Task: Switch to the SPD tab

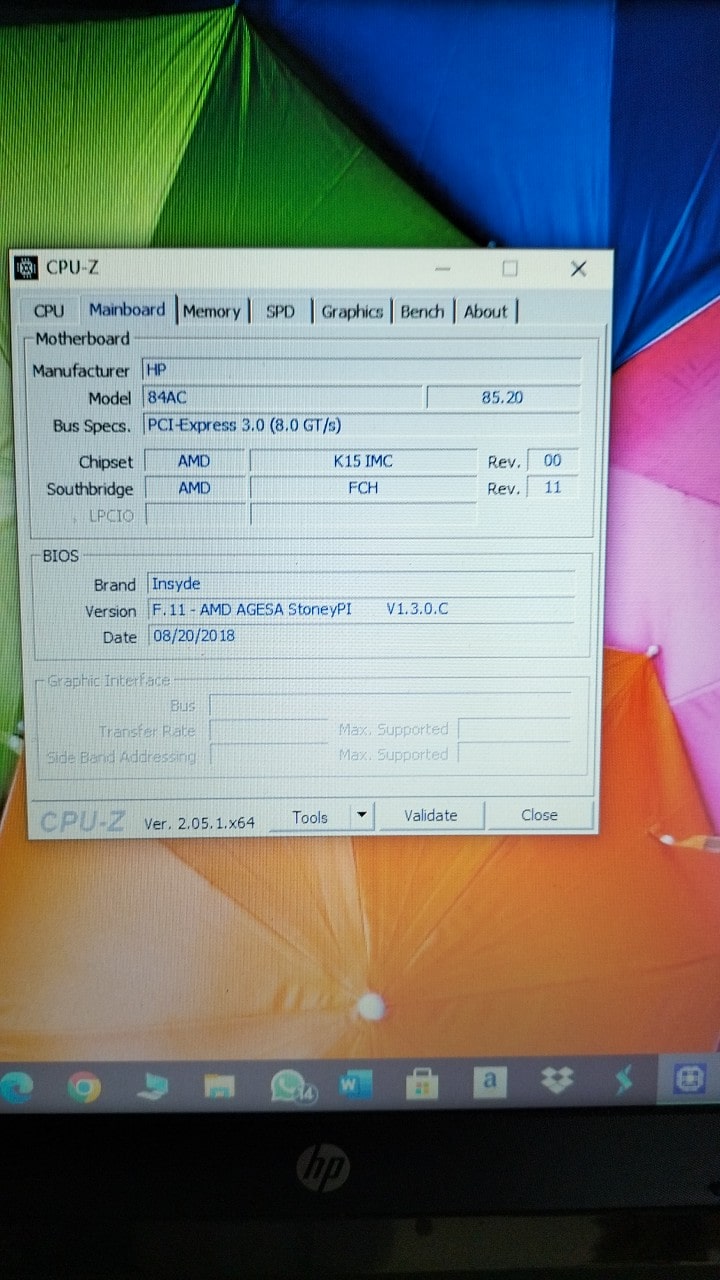Action: [x=281, y=312]
